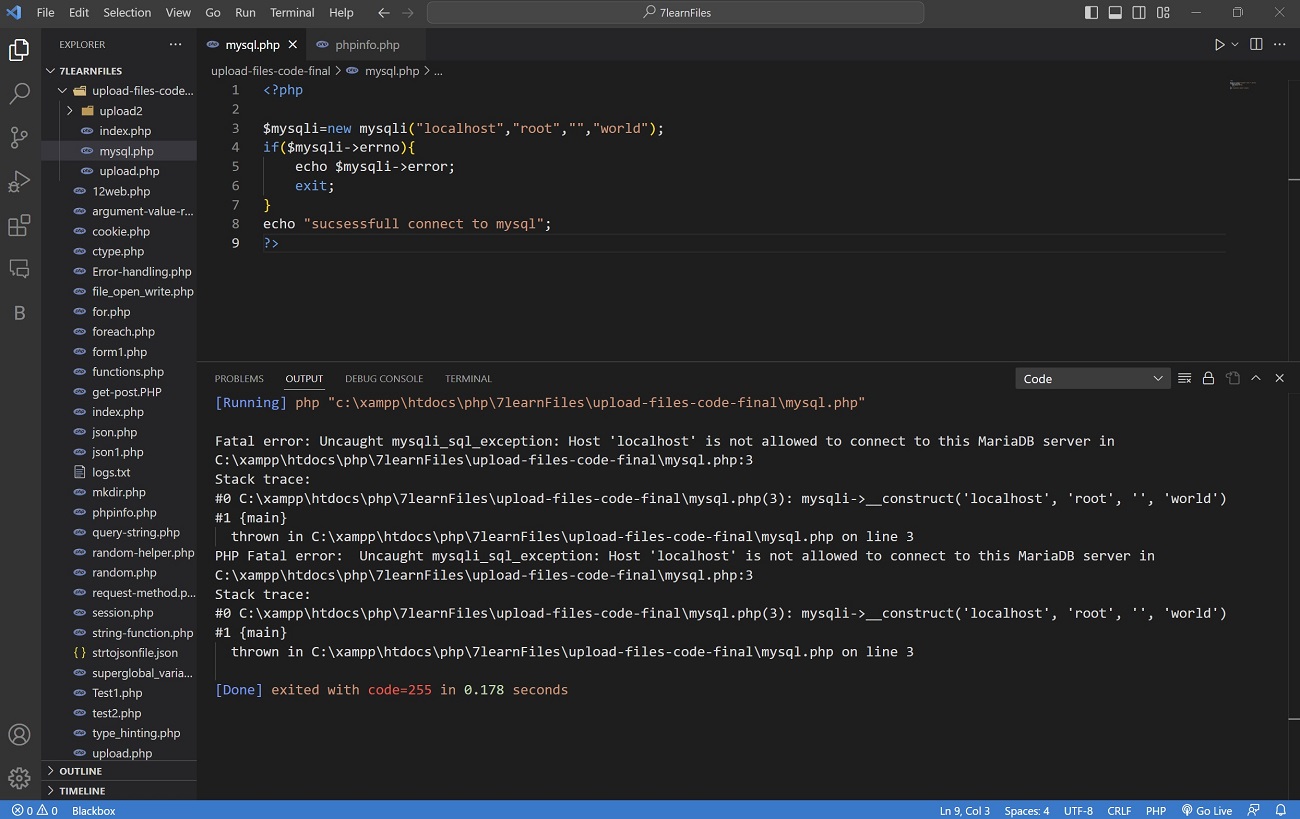Open the chat icon in activity bar
Screen dimensions: 1300x819
click(x=19, y=269)
